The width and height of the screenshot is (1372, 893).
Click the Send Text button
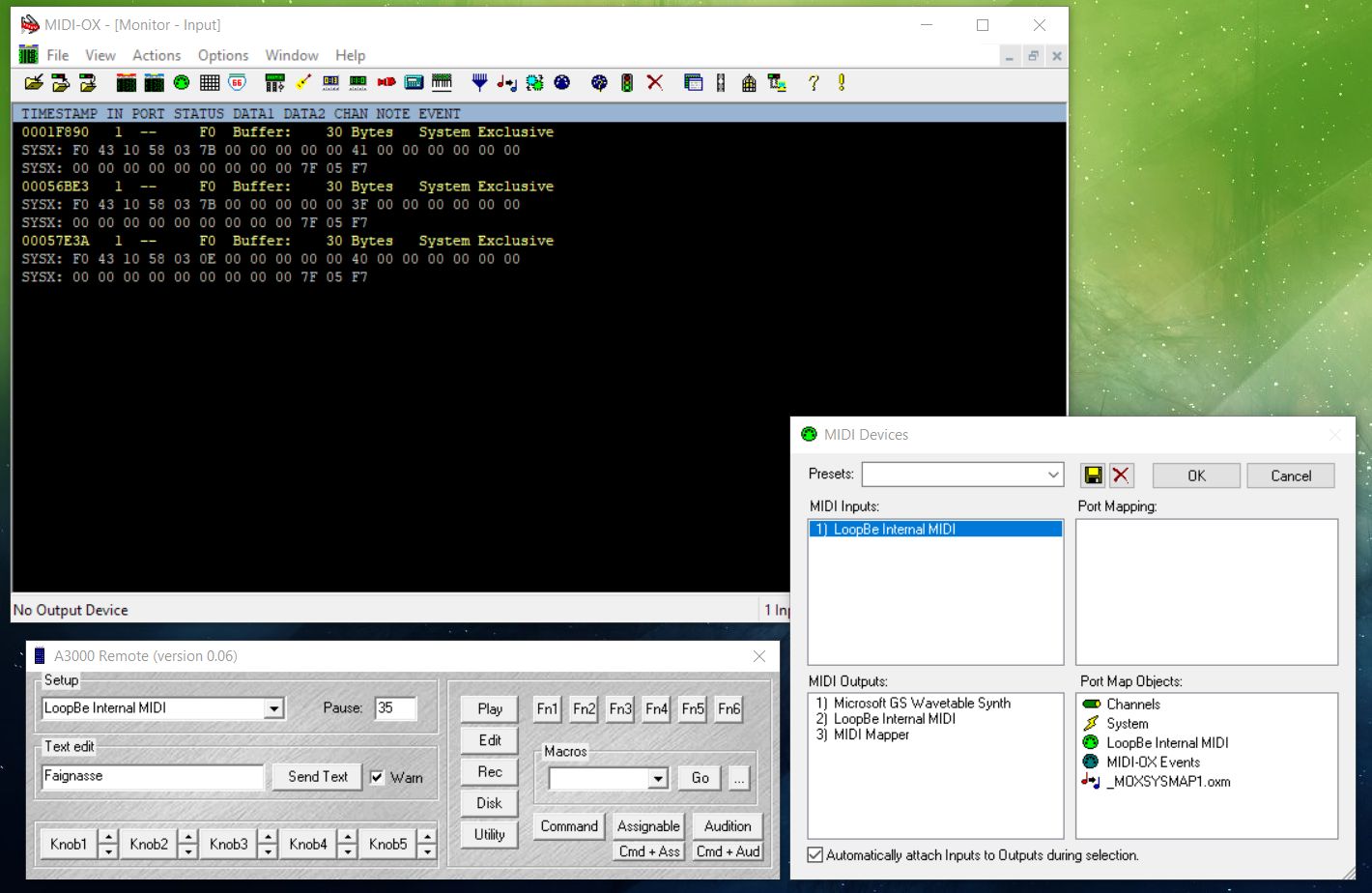pos(317,777)
